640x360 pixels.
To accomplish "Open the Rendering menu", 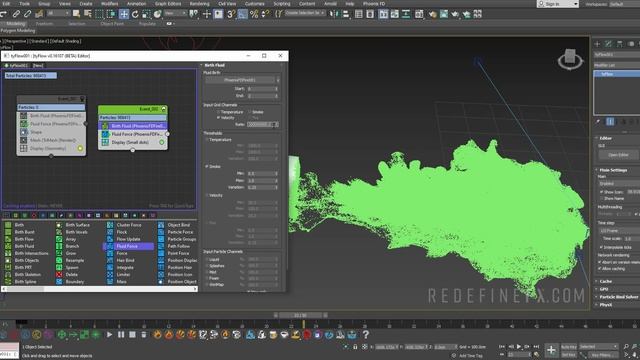I will click(199, 3).
